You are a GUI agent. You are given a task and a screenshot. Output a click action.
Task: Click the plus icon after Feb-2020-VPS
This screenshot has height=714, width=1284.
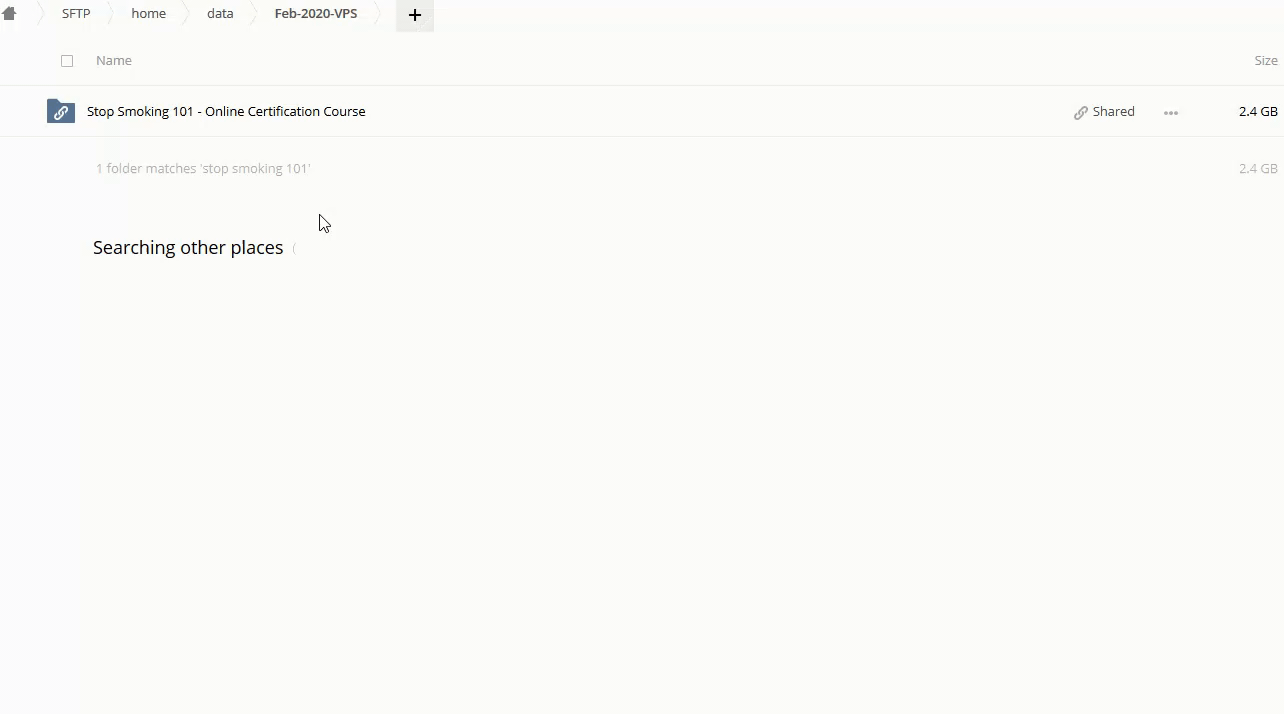pos(414,15)
